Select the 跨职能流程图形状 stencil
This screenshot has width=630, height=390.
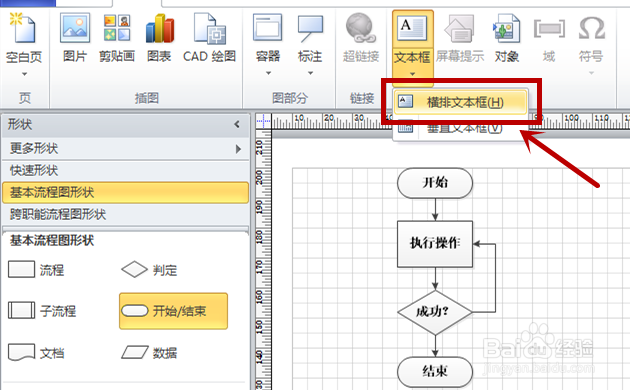125,214
